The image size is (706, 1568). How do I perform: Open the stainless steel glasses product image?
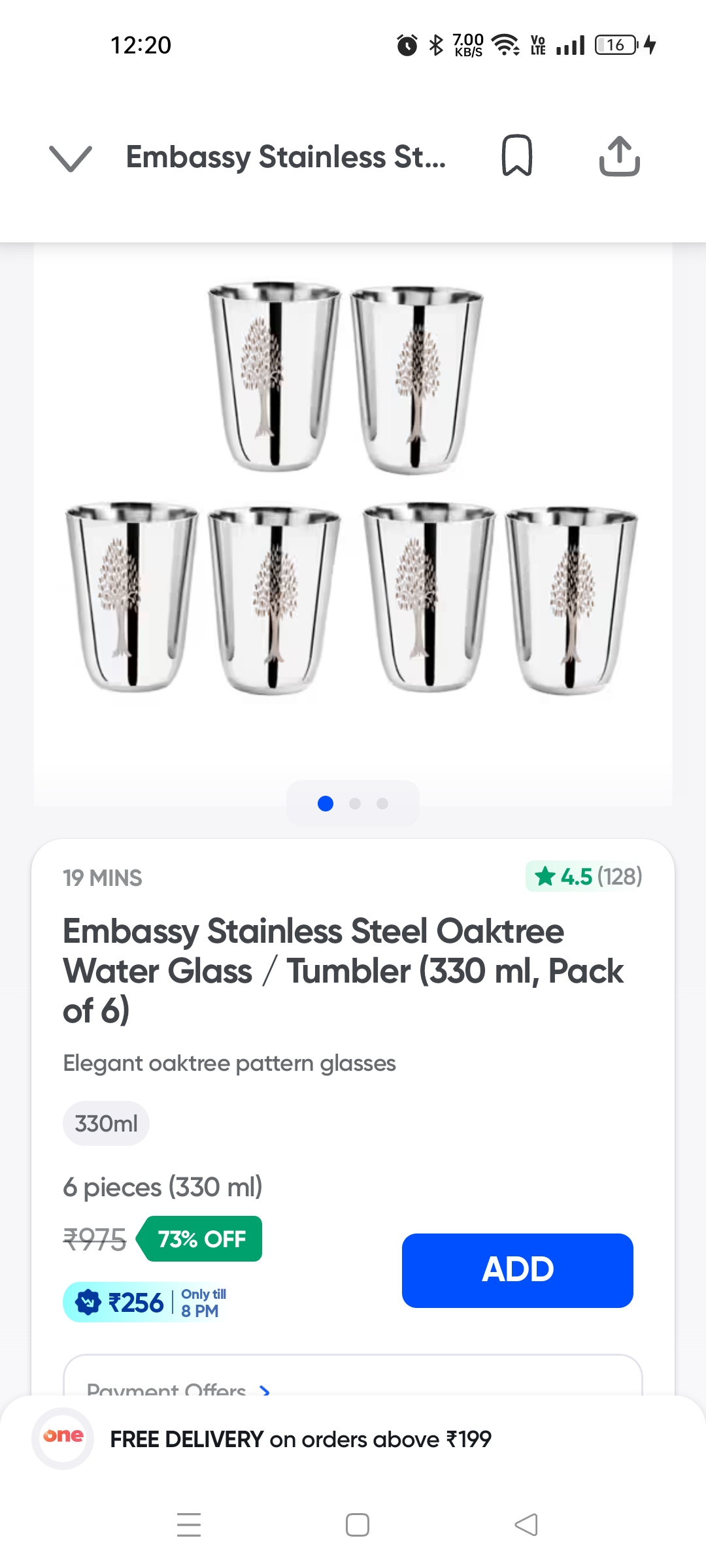353,490
